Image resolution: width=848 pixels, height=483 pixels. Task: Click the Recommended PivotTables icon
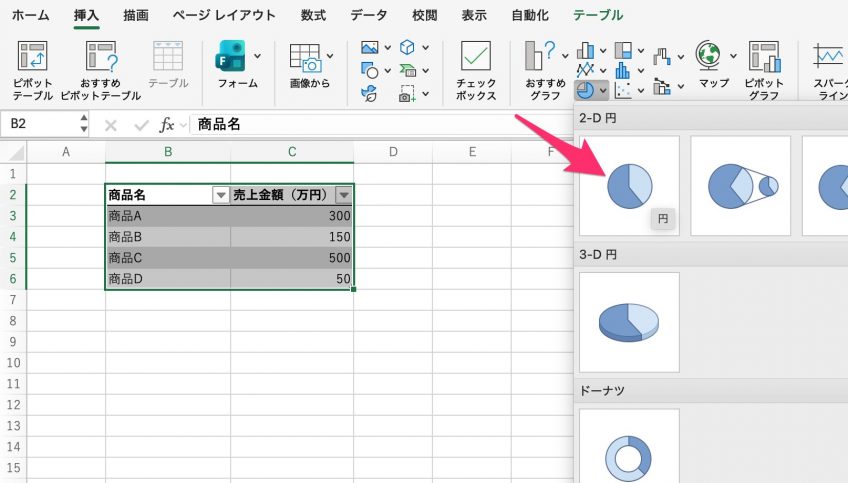[x=100, y=58]
